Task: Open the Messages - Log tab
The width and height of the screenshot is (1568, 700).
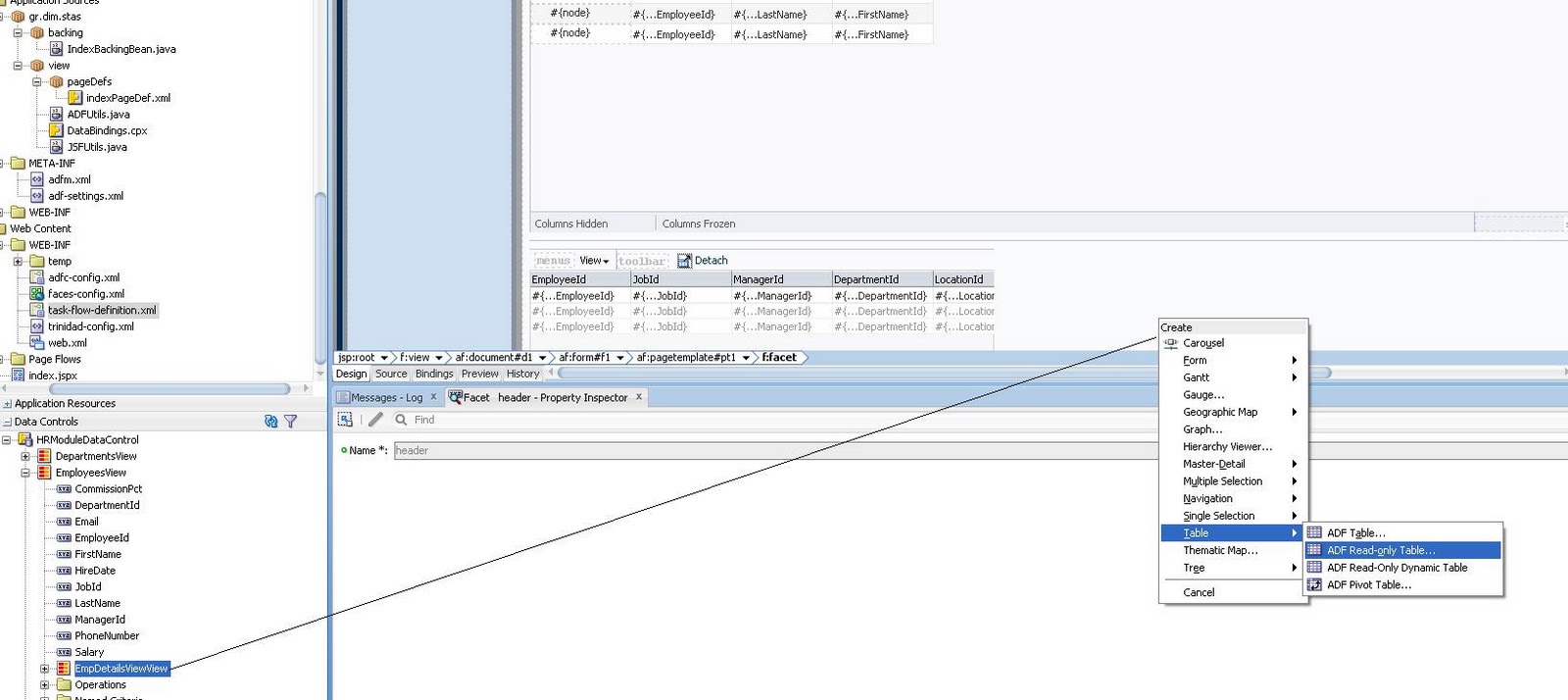Action: (387, 397)
